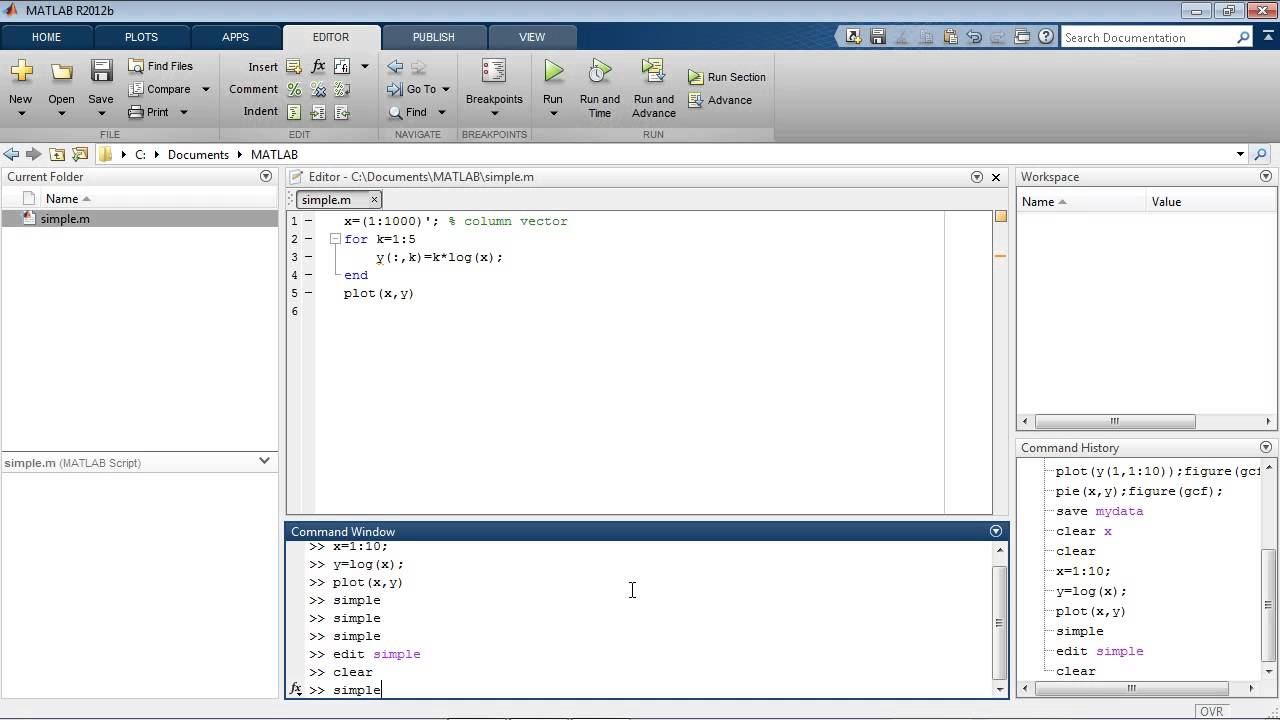Sort Current Folder by Name column header
This screenshot has height=720, width=1280.
coord(68,198)
